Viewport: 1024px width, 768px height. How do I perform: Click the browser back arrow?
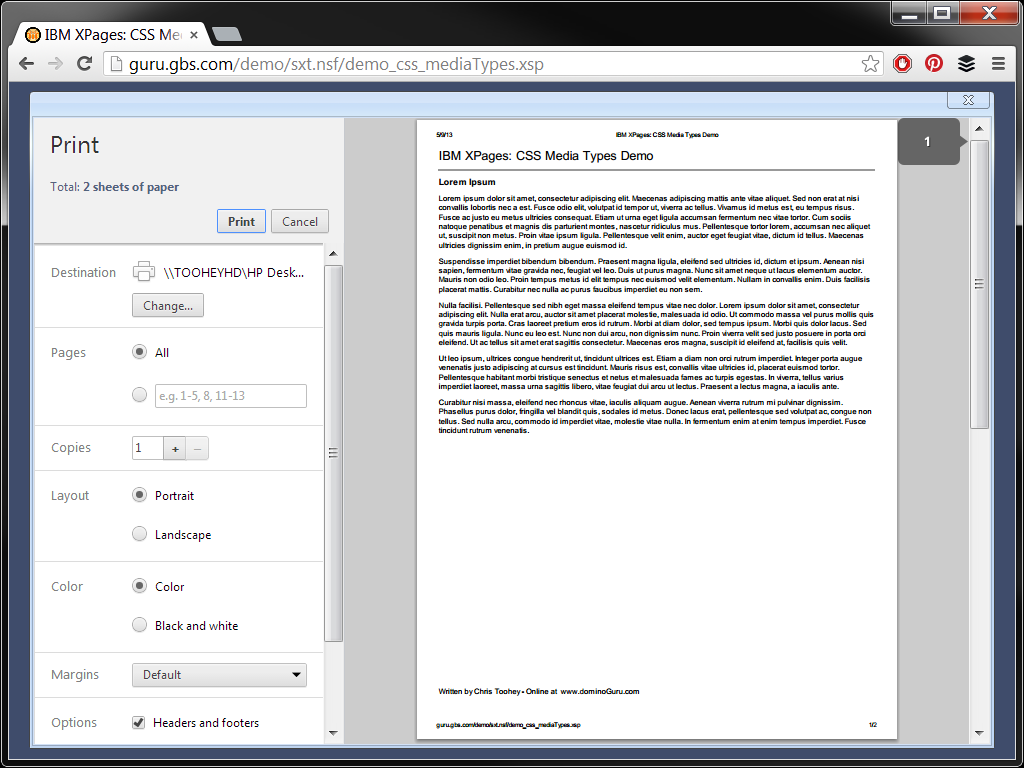pyautogui.click(x=26, y=64)
